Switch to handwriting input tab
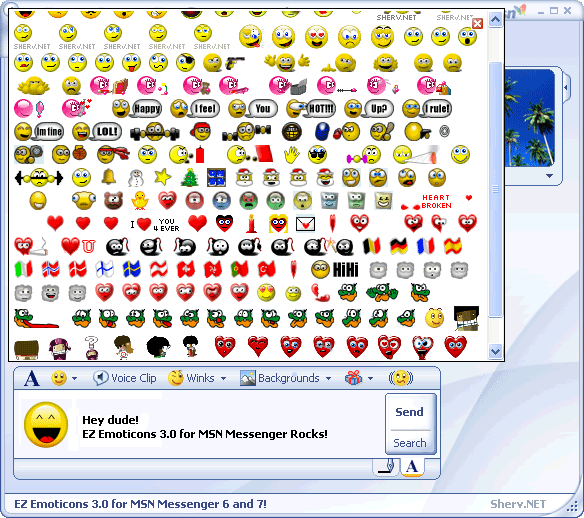The width and height of the screenshot is (584, 518). click(386, 467)
